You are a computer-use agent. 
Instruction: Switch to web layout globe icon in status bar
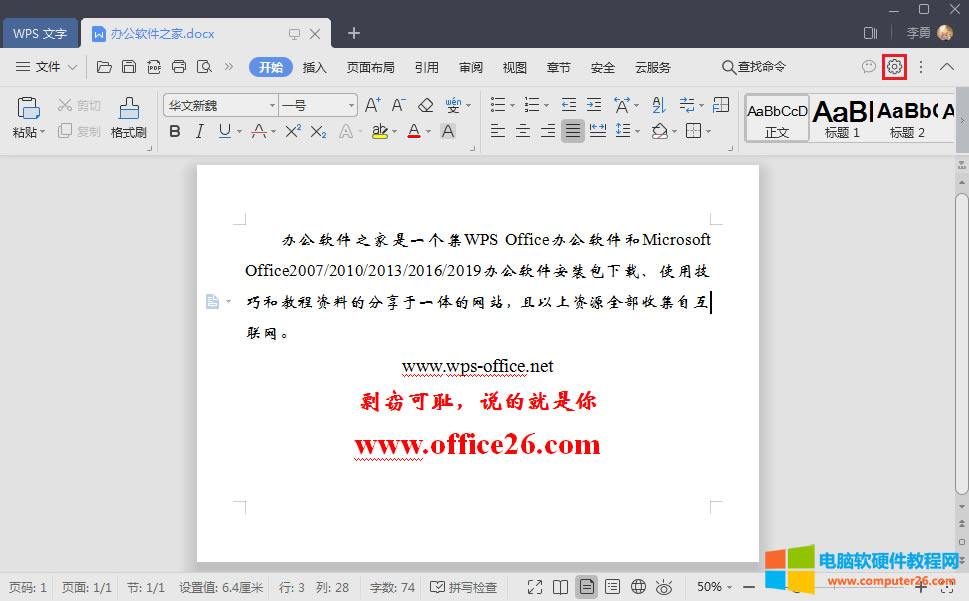tap(638, 587)
